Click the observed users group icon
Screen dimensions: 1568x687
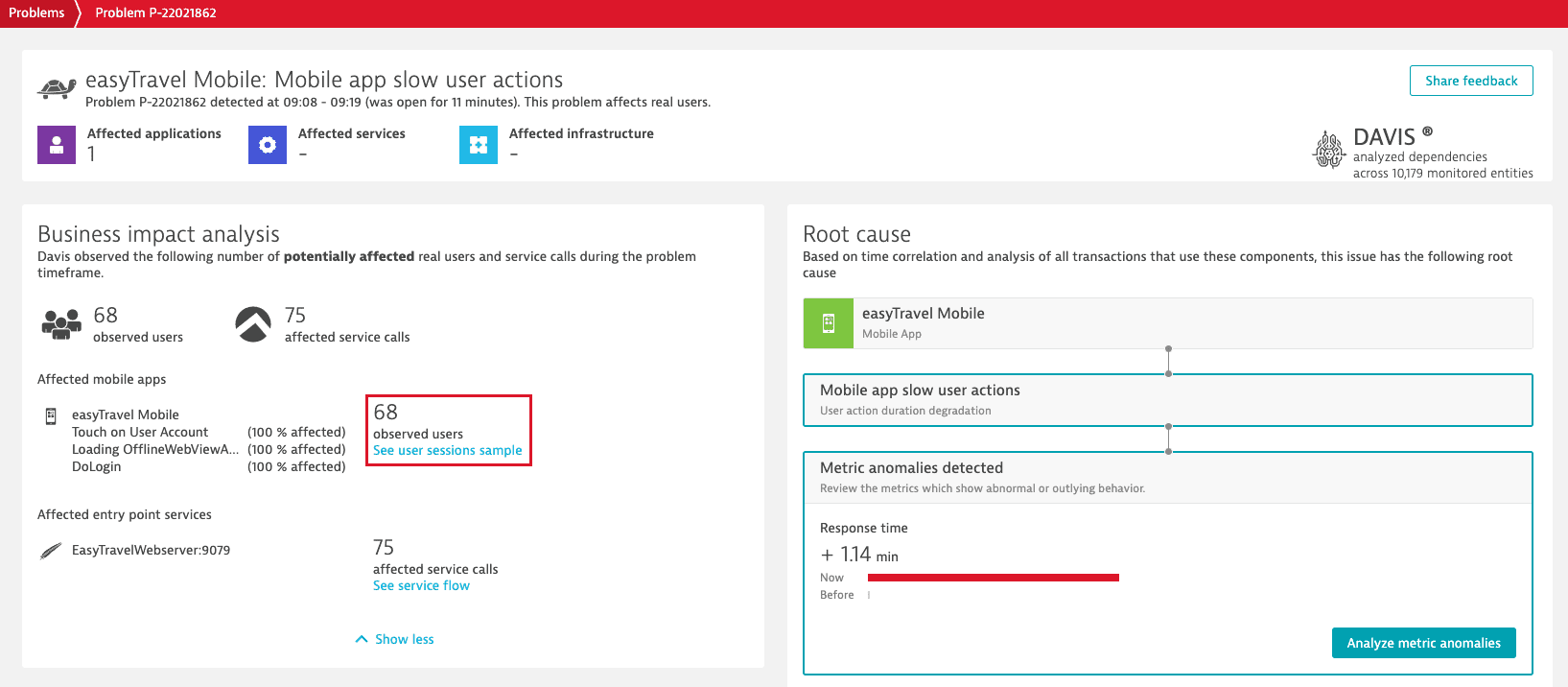tap(61, 324)
